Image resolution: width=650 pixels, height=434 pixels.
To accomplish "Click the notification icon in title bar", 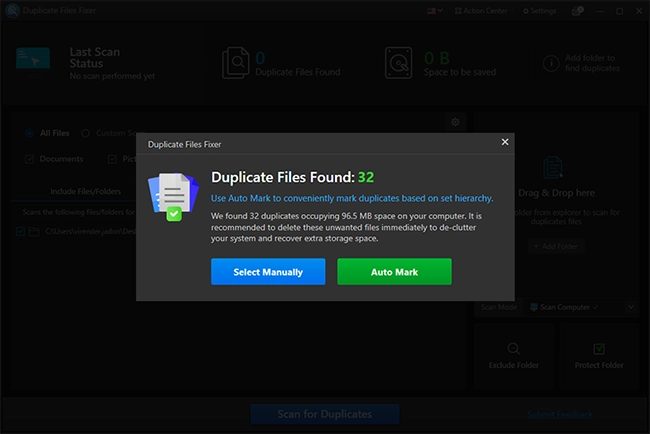I will point(577,11).
